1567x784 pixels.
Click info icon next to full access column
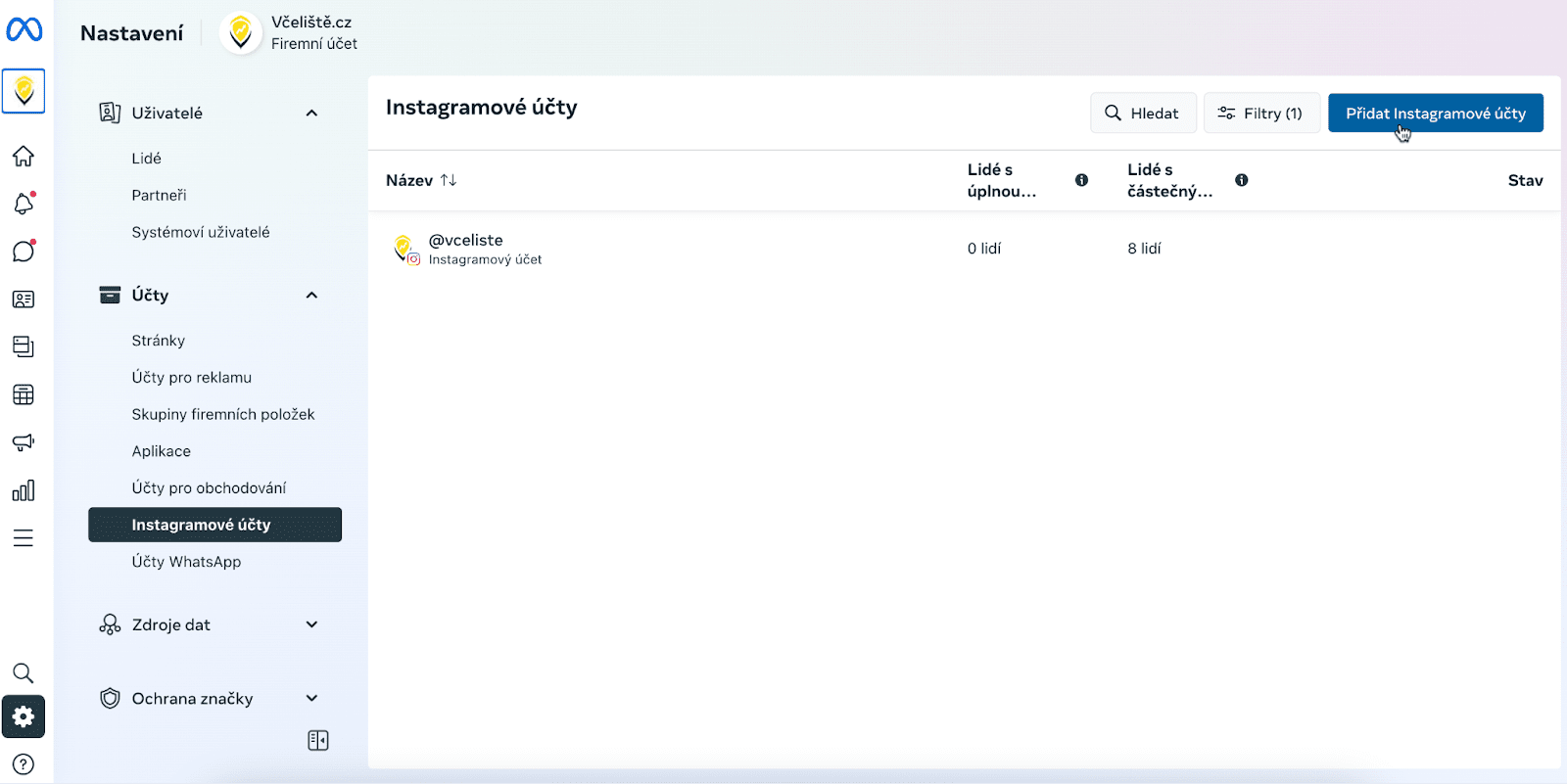coord(1081,180)
